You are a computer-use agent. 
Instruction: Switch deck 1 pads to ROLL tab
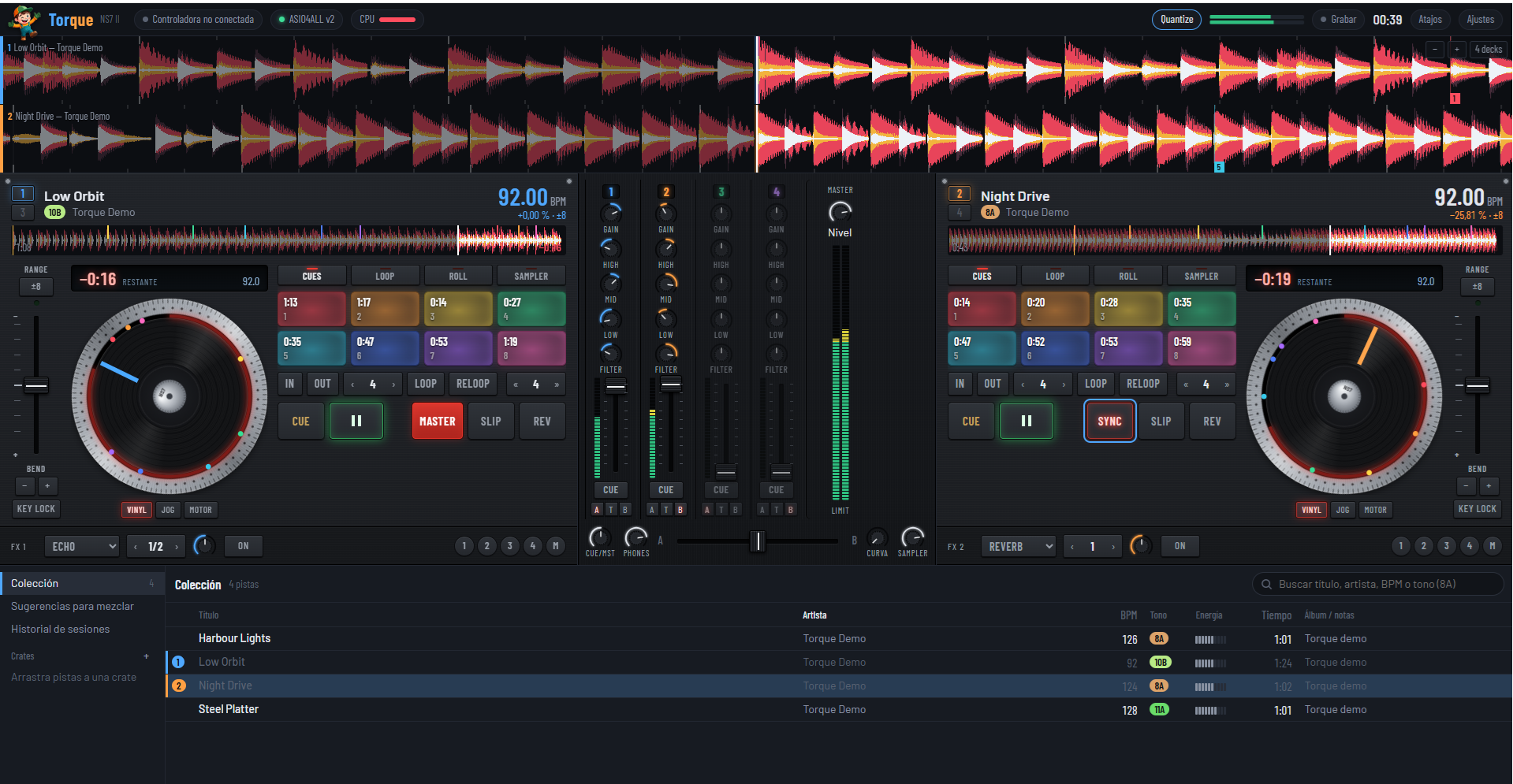pos(458,276)
